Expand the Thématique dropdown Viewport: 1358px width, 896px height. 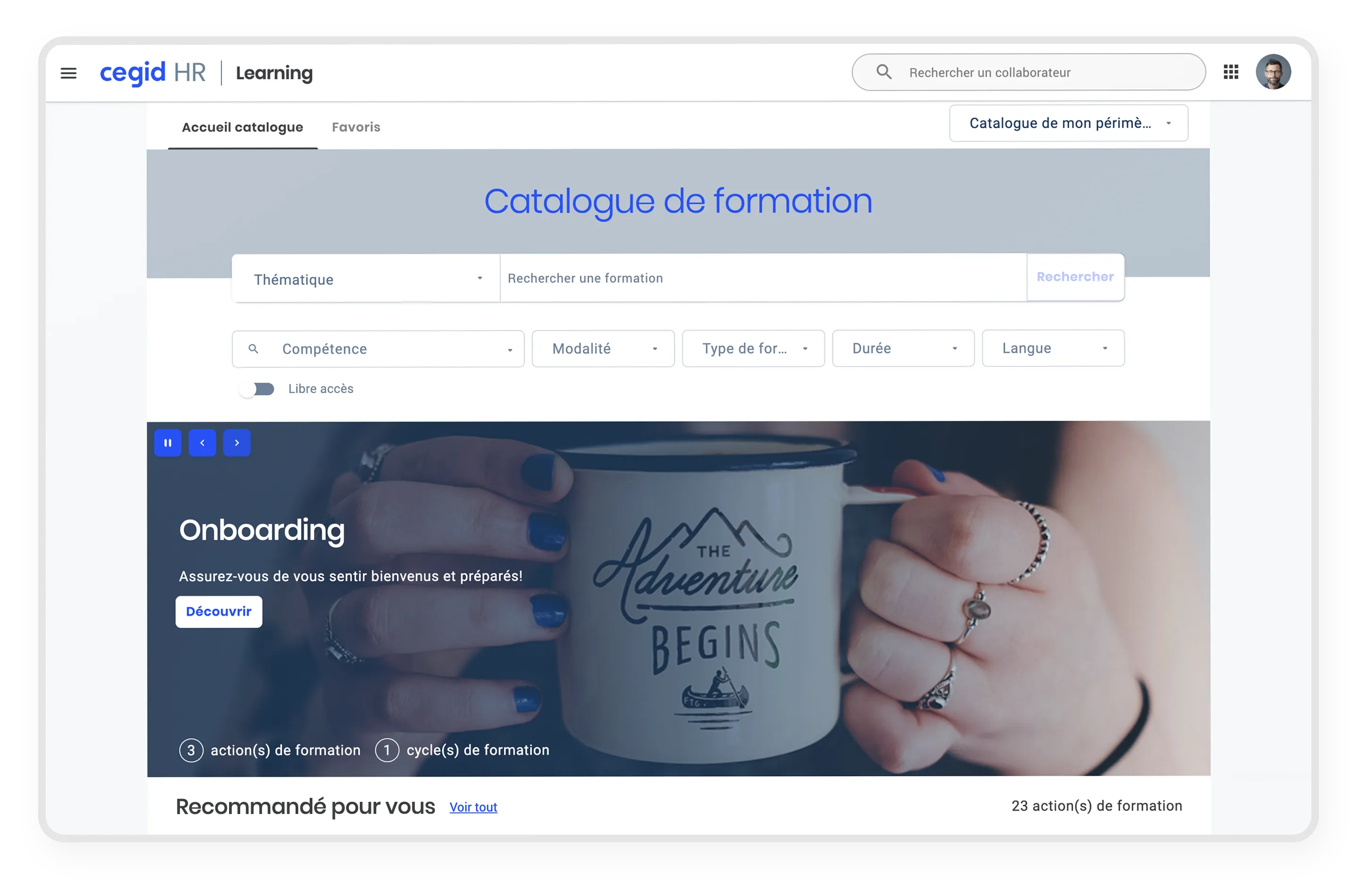pyautogui.click(x=365, y=279)
